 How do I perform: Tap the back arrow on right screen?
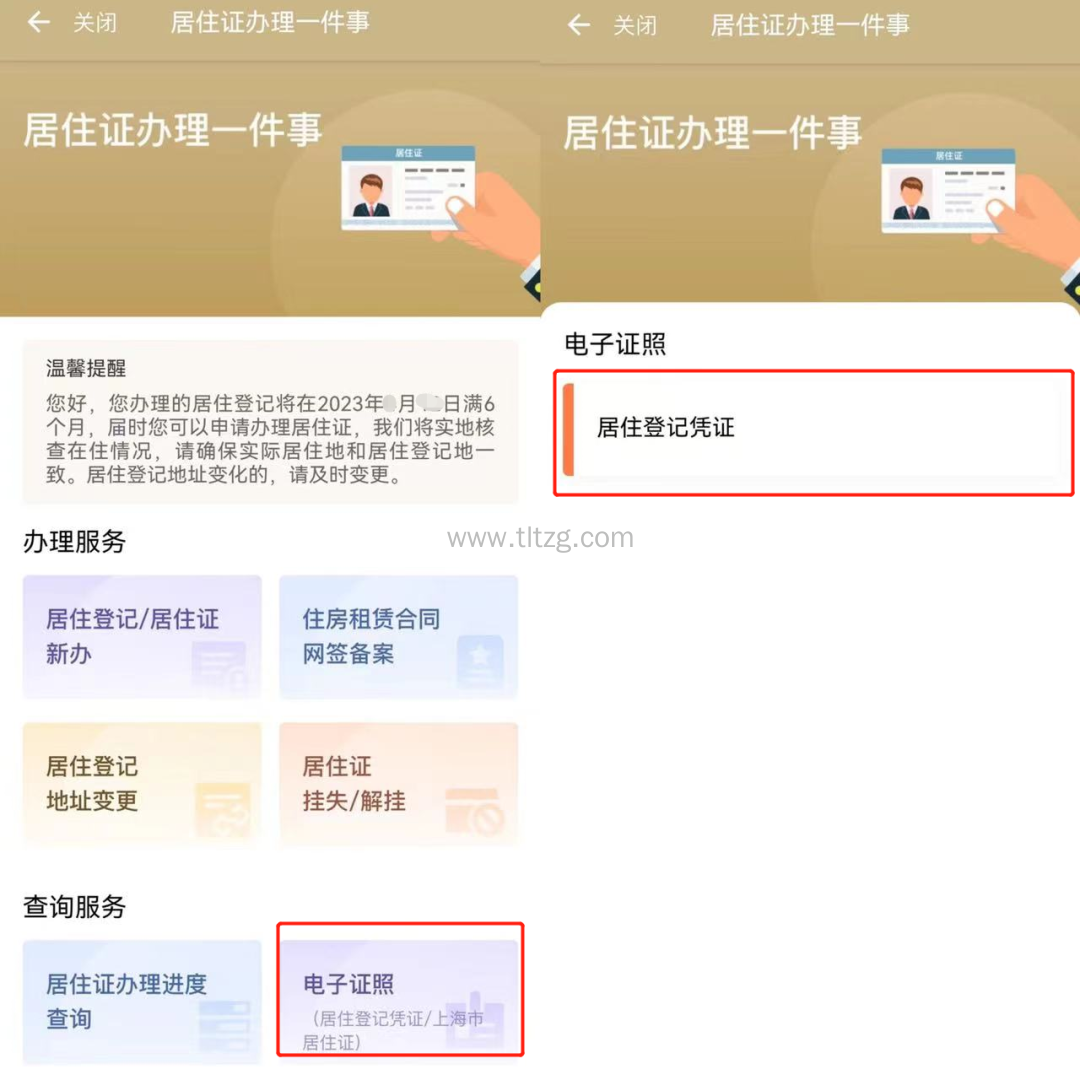pos(579,25)
